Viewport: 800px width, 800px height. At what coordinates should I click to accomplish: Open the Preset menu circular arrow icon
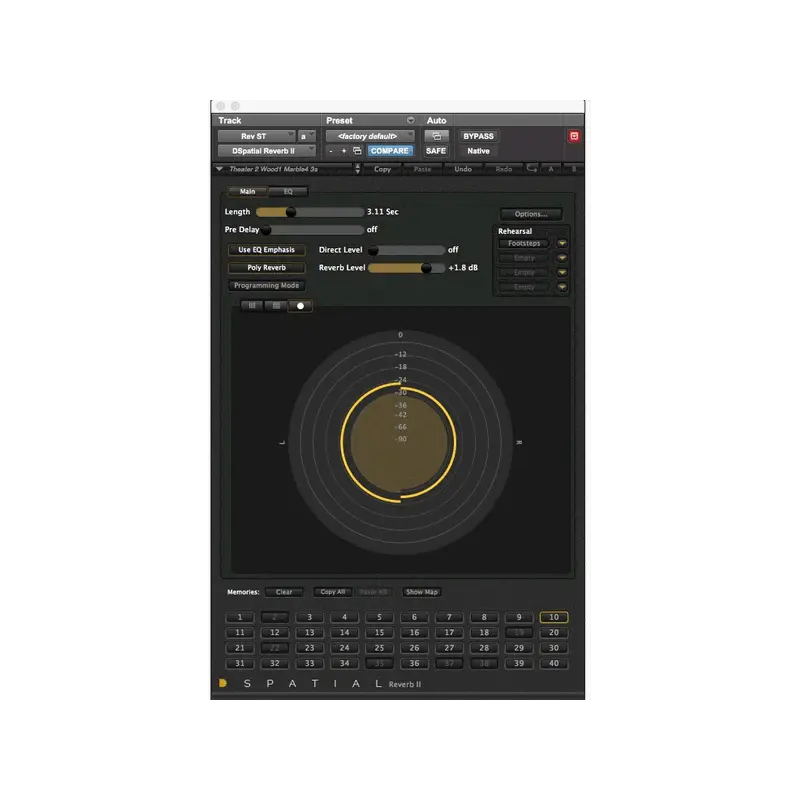click(410, 120)
